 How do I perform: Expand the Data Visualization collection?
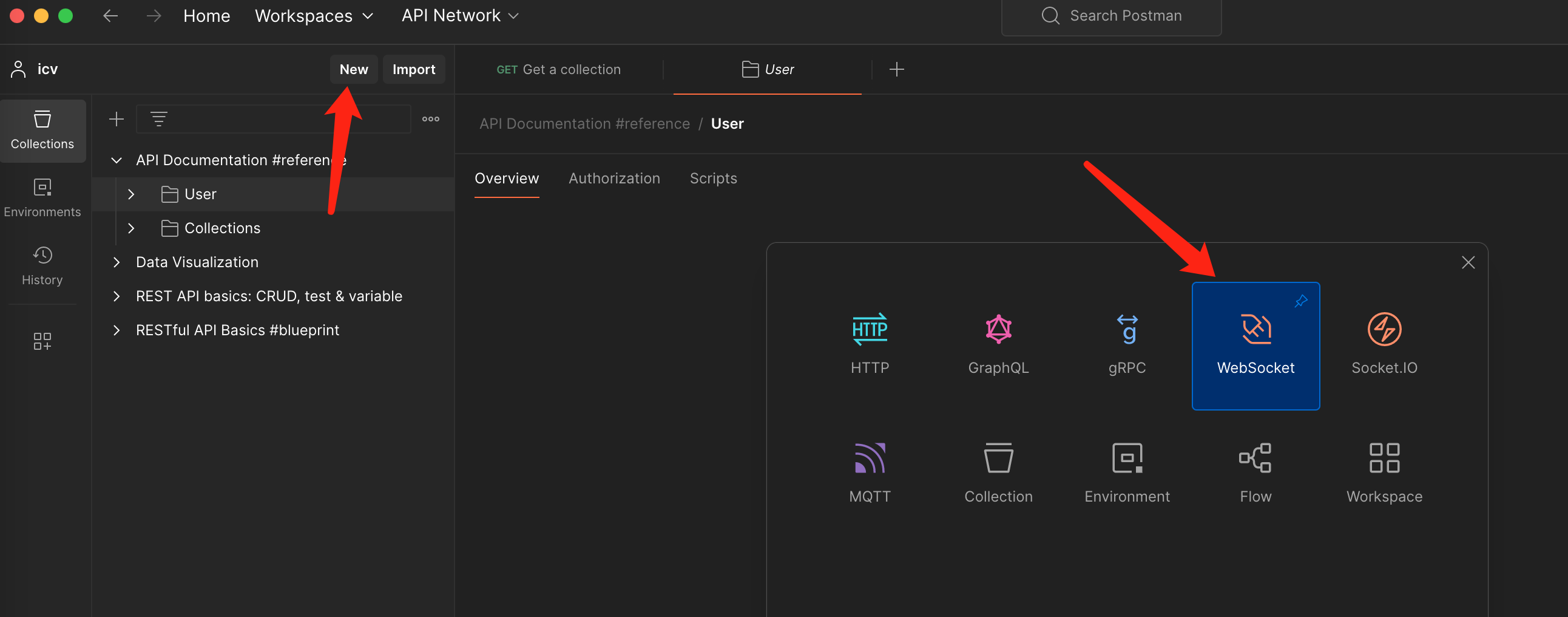[117, 262]
